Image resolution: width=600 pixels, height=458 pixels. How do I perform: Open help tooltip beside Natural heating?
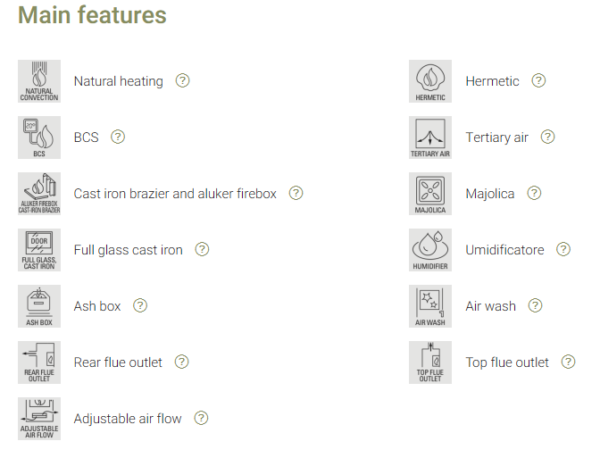click(x=182, y=81)
